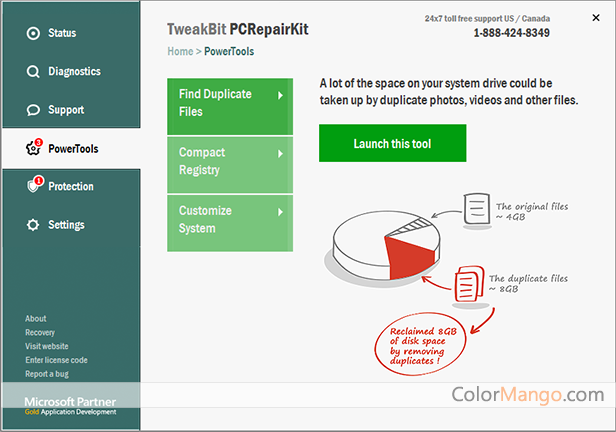Click Visit website link
Image resolution: width=616 pixels, height=432 pixels.
pos(47,346)
